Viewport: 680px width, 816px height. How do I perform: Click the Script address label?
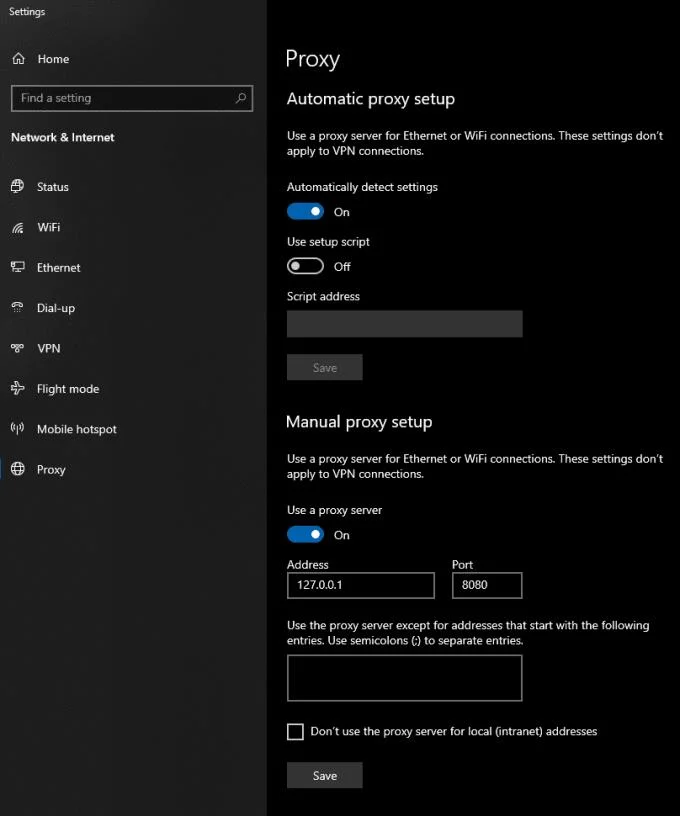point(323,296)
